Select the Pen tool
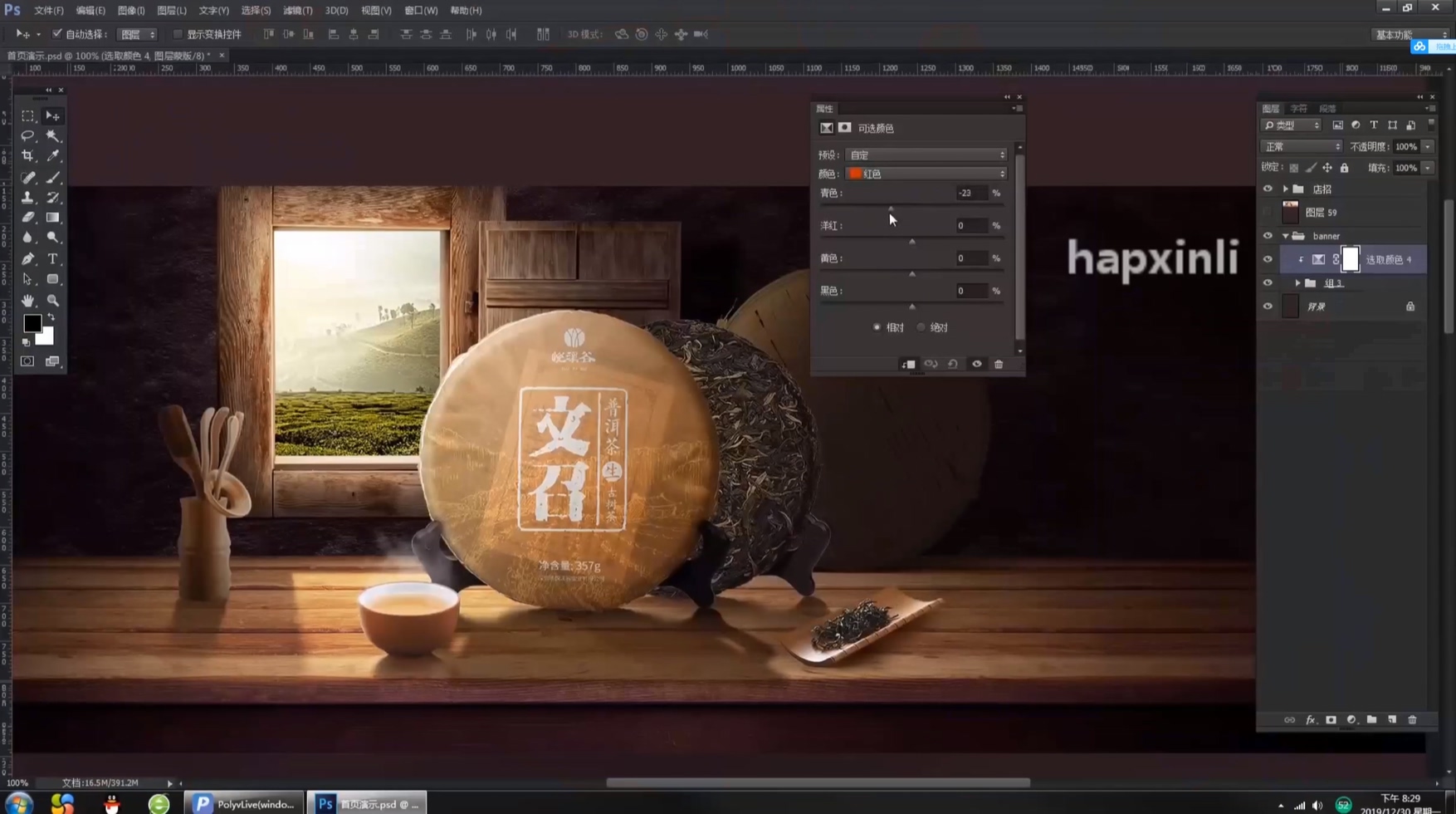 (27, 259)
